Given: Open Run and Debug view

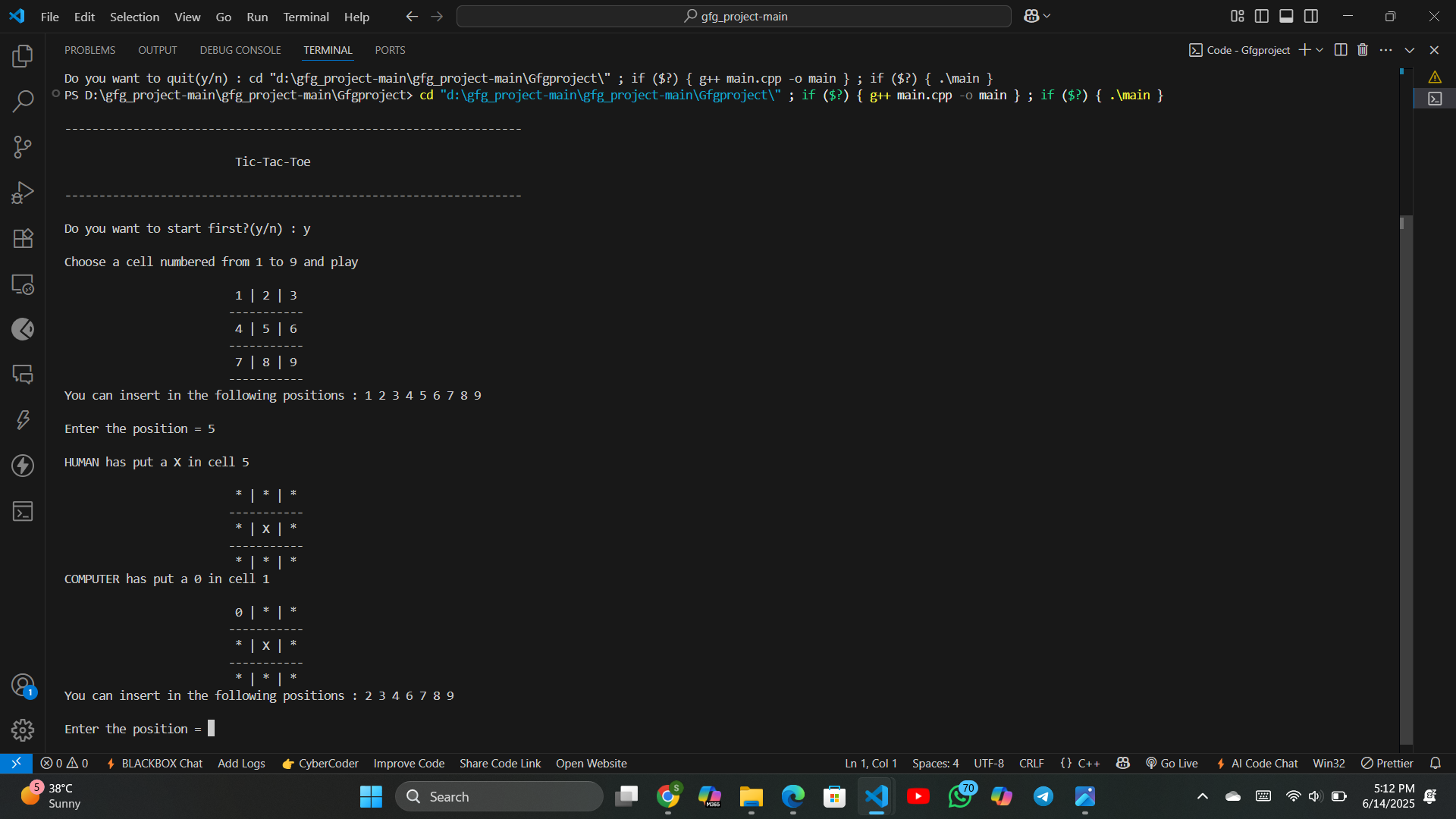Looking at the screenshot, I should coord(23,193).
